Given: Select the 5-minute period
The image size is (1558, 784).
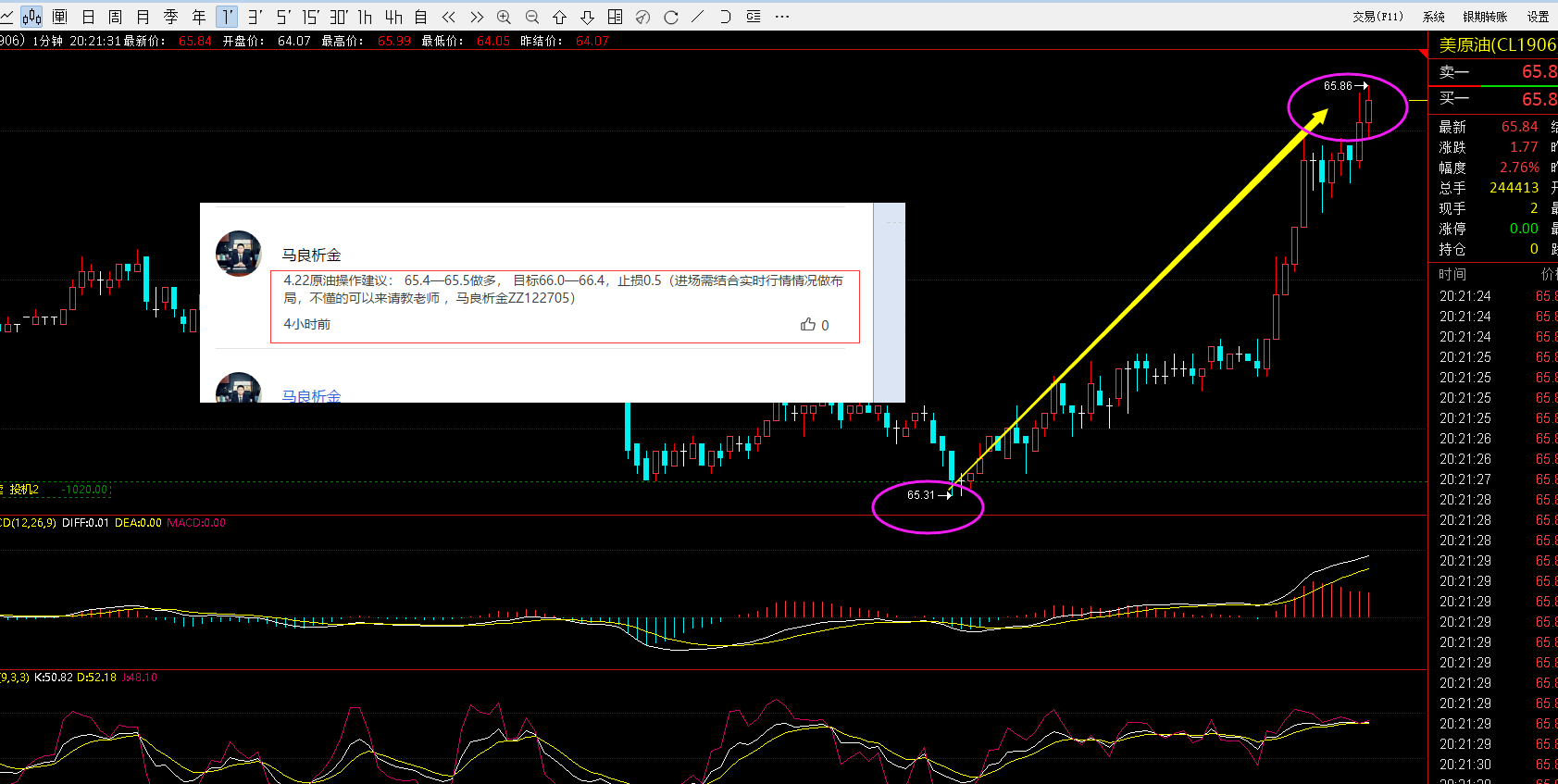Looking at the screenshot, I should [282, 17].
